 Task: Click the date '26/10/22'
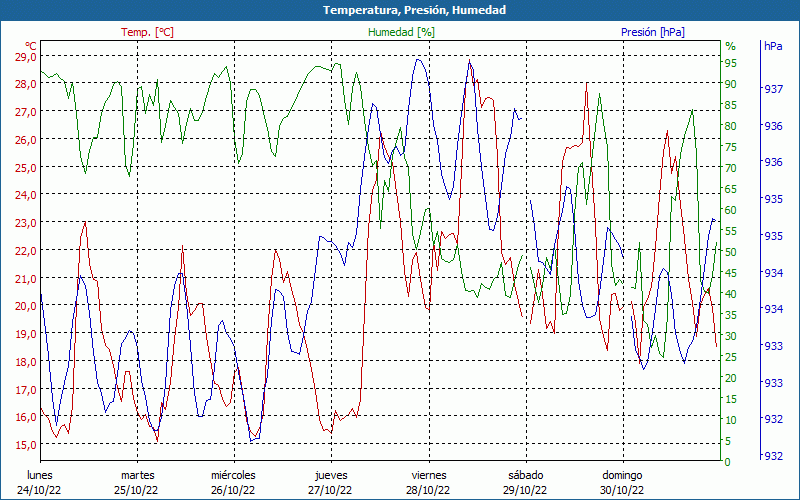pyautogui.click(x=233, y=490)
